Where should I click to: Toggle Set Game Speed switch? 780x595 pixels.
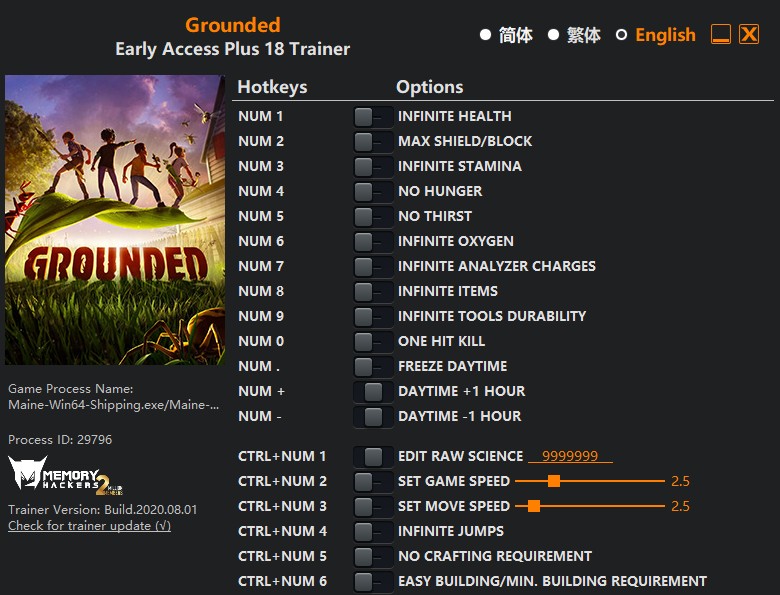click(x=373, y=482)
